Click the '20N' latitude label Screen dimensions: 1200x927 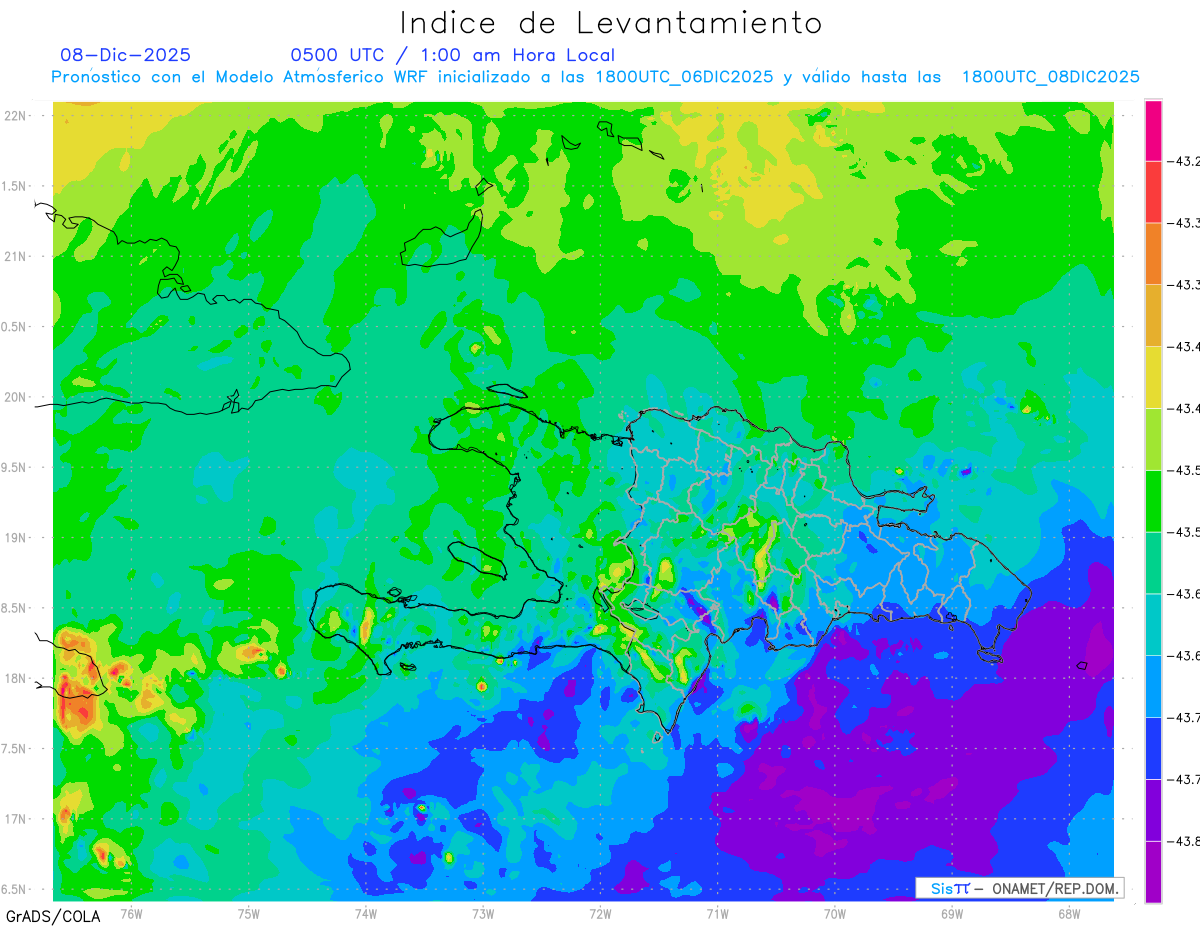[16, 398]
